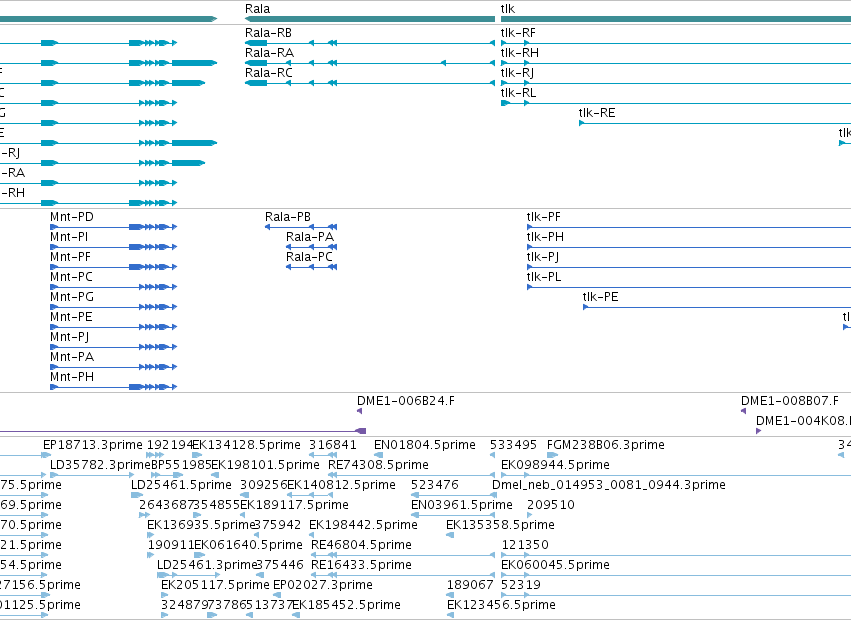Click EST label EK098944.5prime

pyautogui.click(x=555, y=465)
